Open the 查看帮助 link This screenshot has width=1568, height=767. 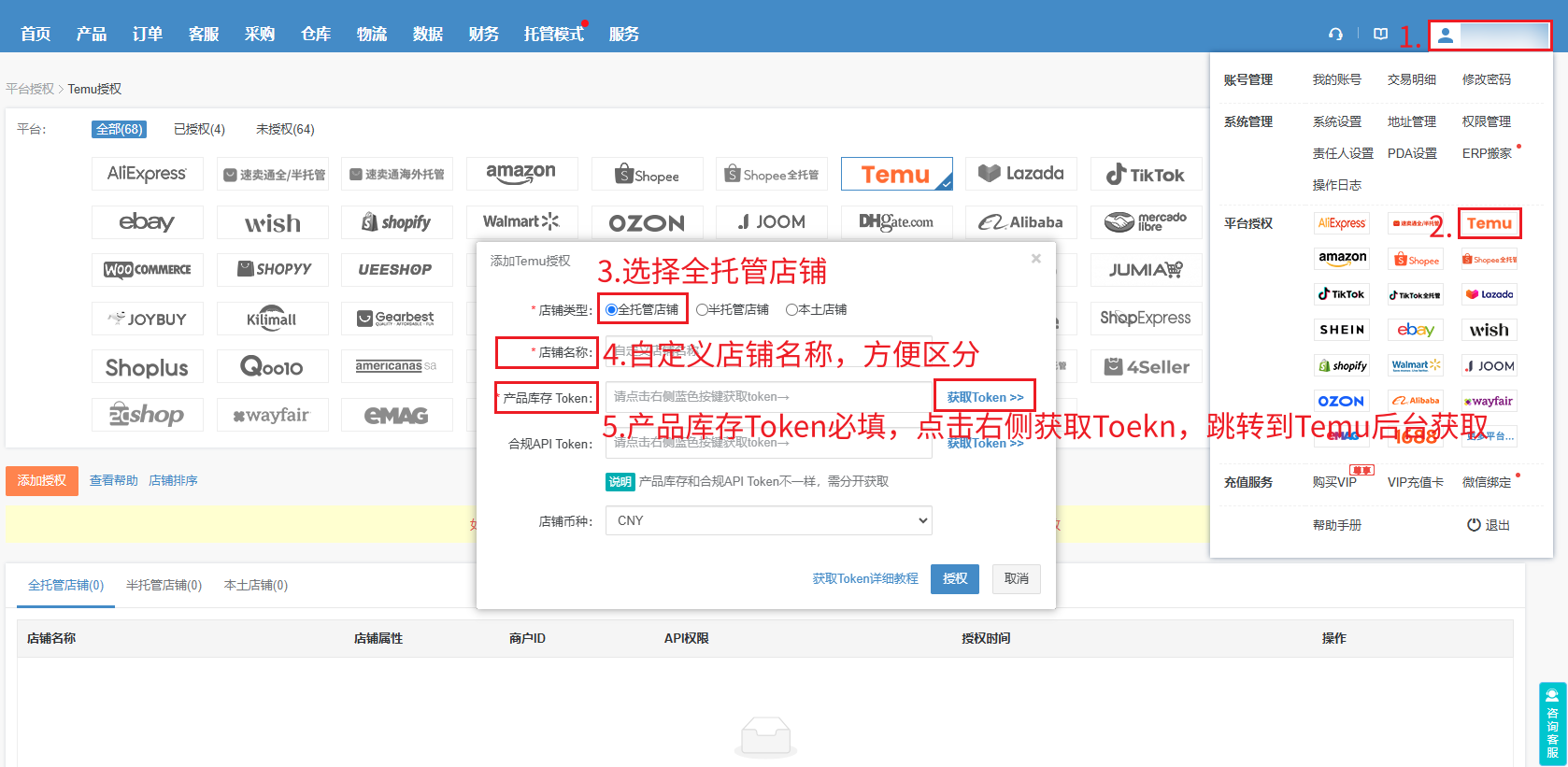tap(114, 481)
